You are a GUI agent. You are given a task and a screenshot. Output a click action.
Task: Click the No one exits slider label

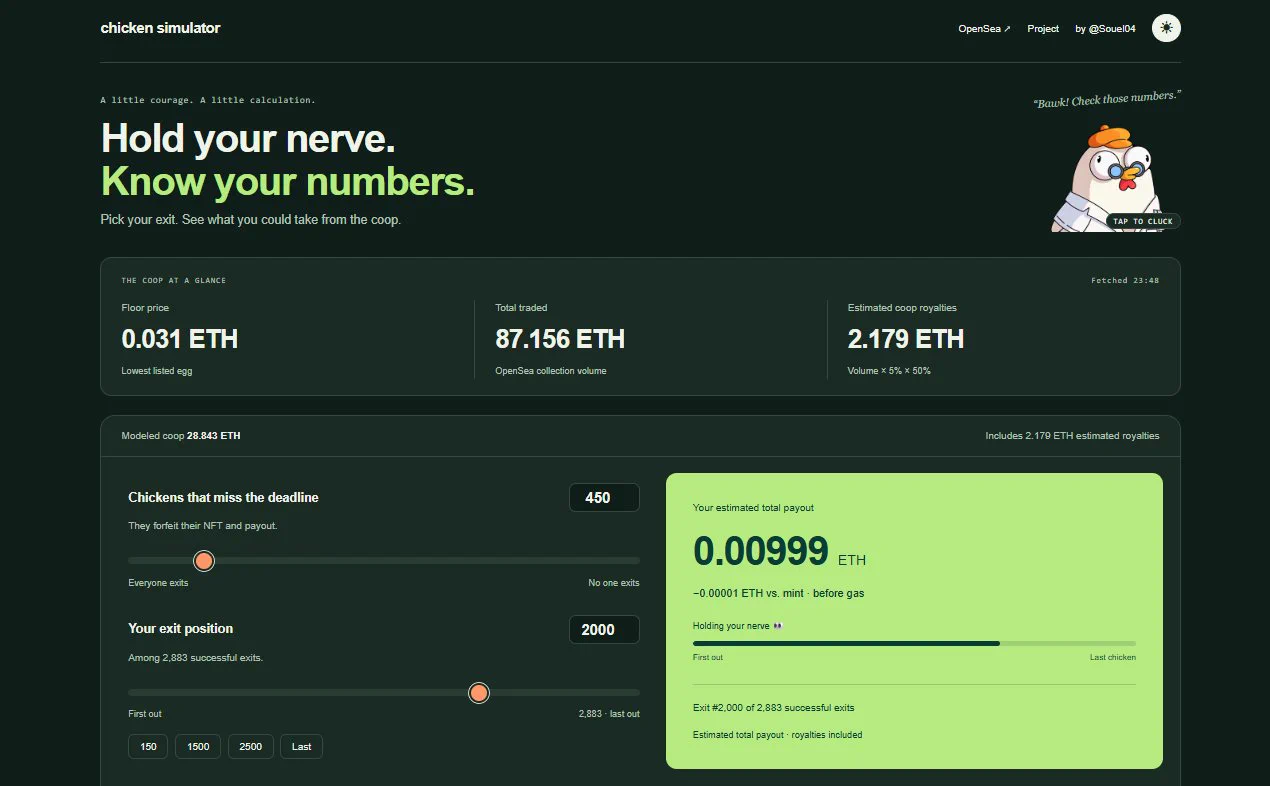tap(614, 583)
